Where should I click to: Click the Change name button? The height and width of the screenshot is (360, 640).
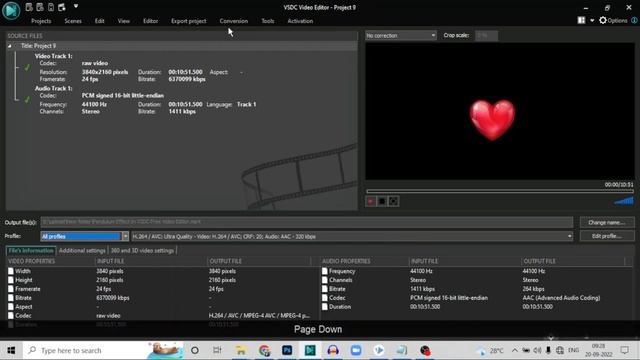pos(607,222)
